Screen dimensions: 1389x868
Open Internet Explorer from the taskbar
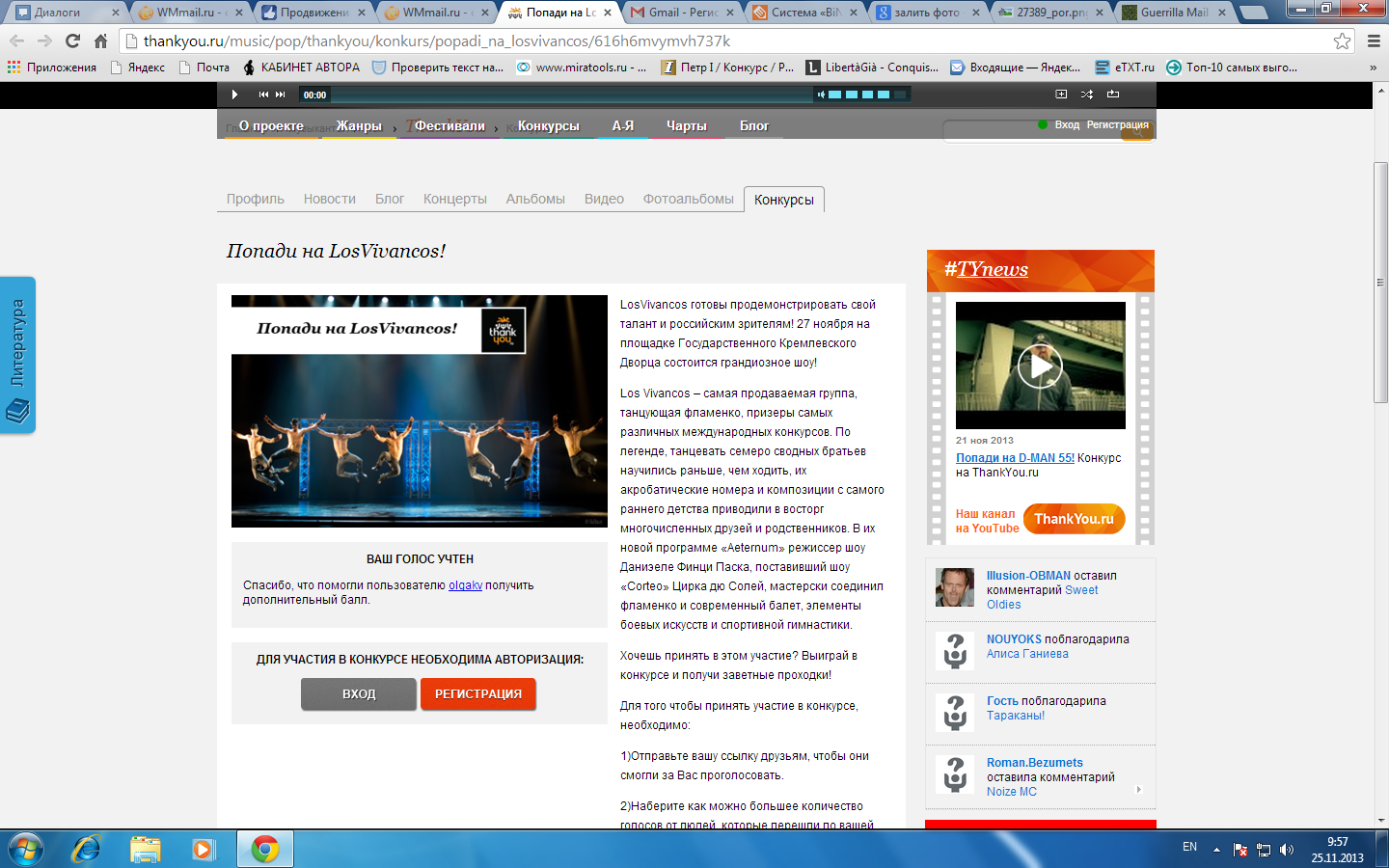click(x=87, y=849)
